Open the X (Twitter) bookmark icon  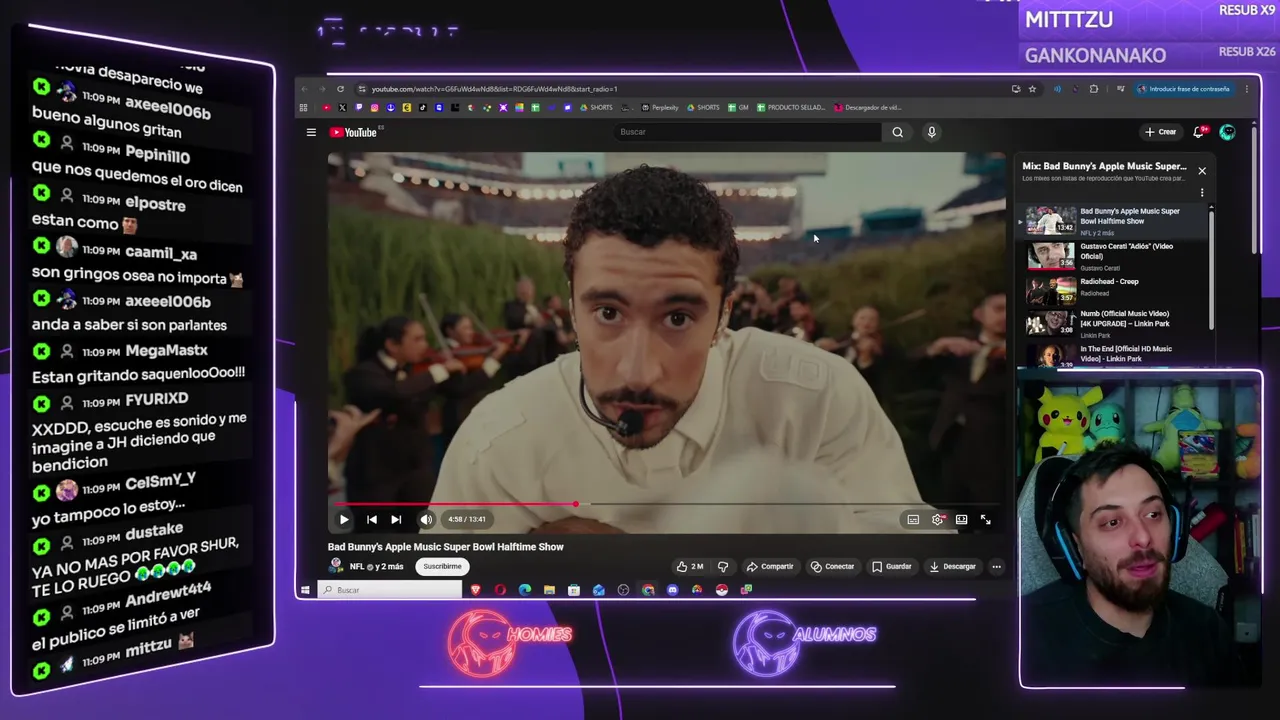[342, 108]
